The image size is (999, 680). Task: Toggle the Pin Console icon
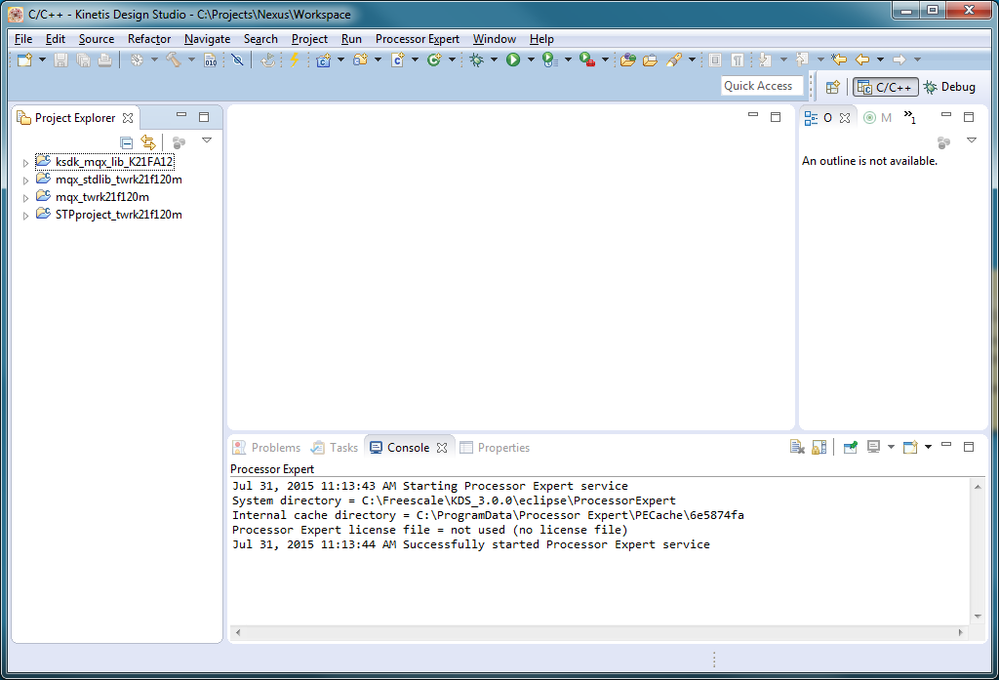(x=850, y=447)
